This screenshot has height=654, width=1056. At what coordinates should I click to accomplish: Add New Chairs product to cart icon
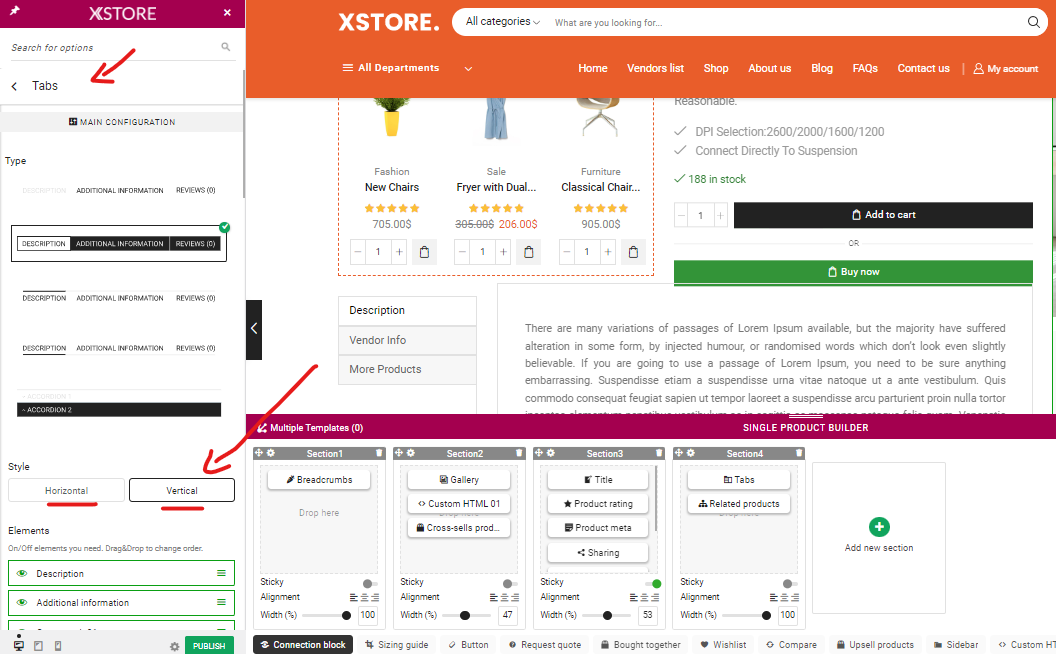(x=424, y=252)
